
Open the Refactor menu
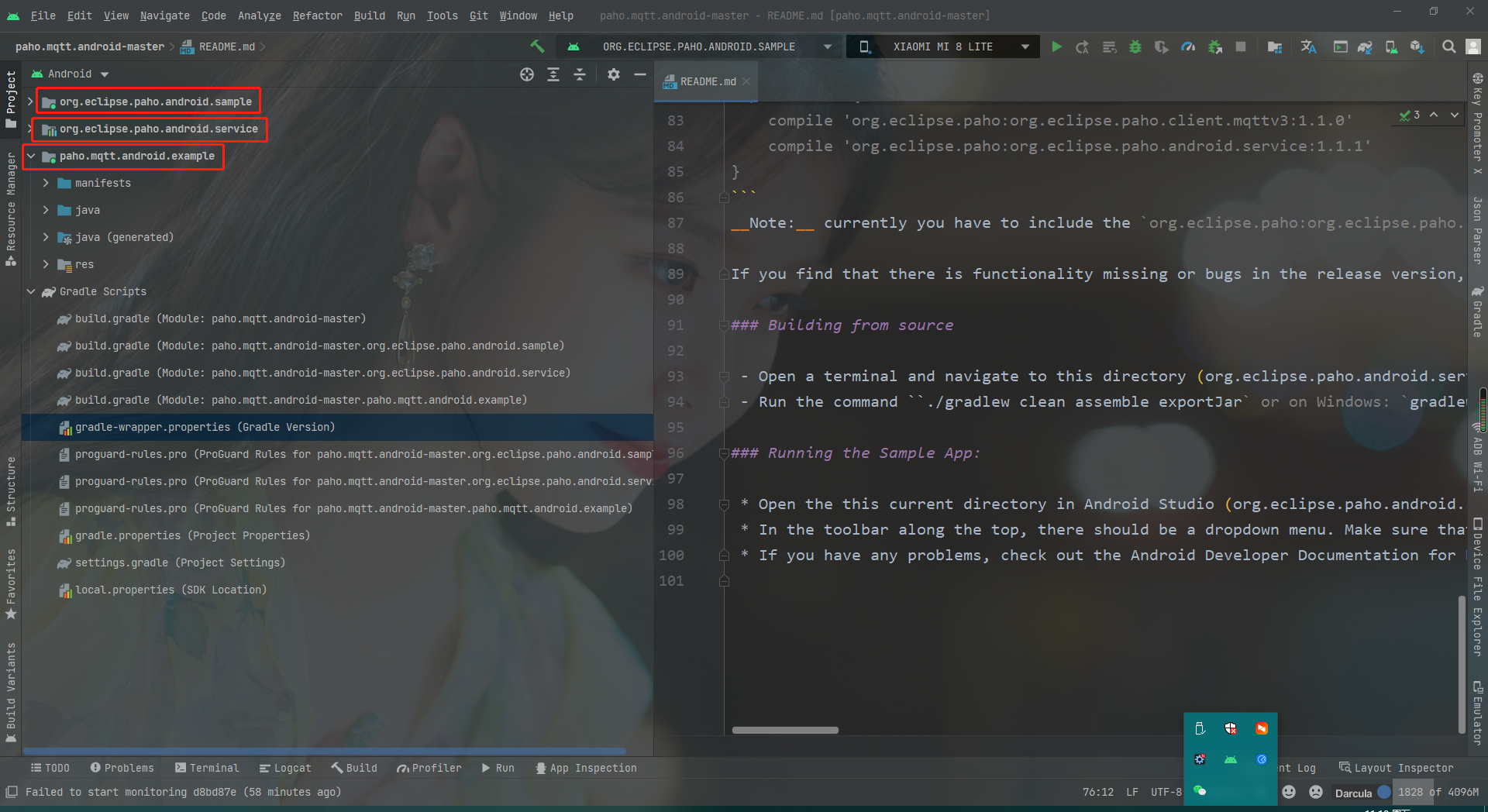[x=317, y=15]
